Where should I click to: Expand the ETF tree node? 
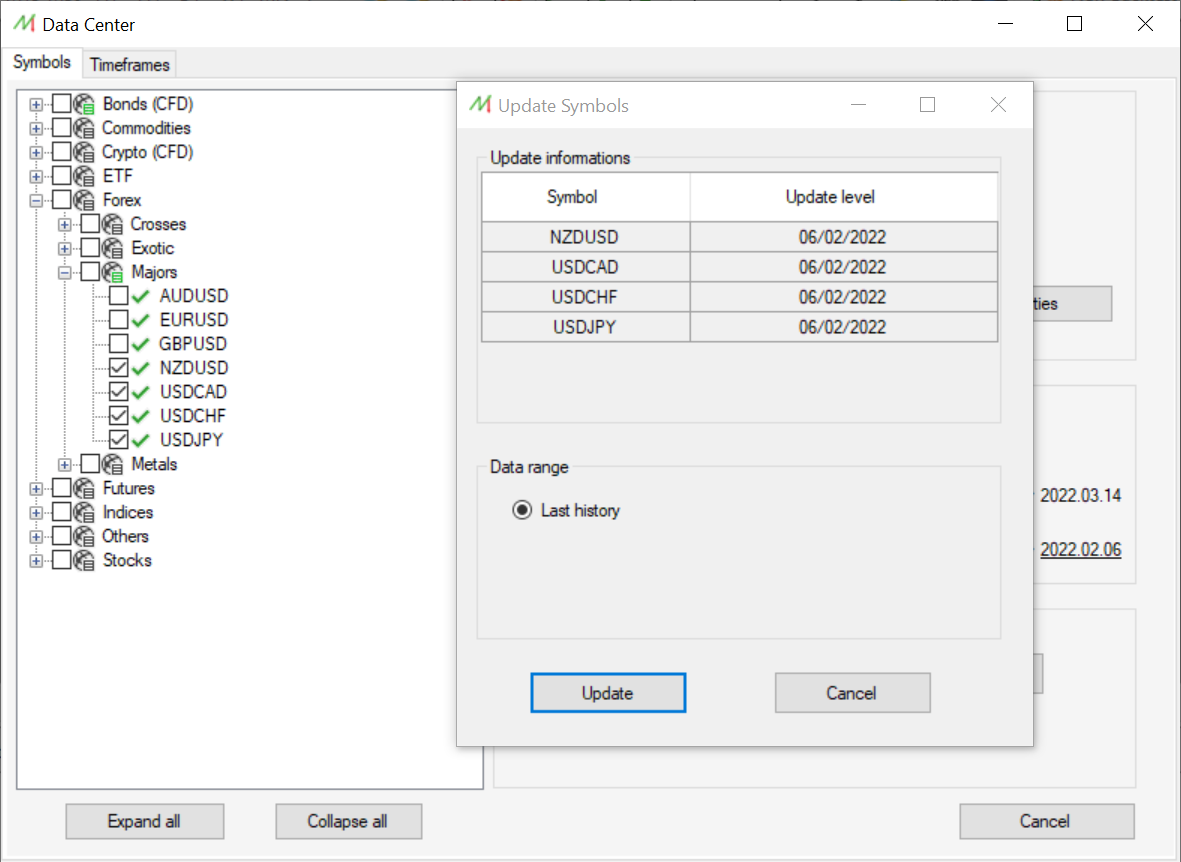(36, 177)
